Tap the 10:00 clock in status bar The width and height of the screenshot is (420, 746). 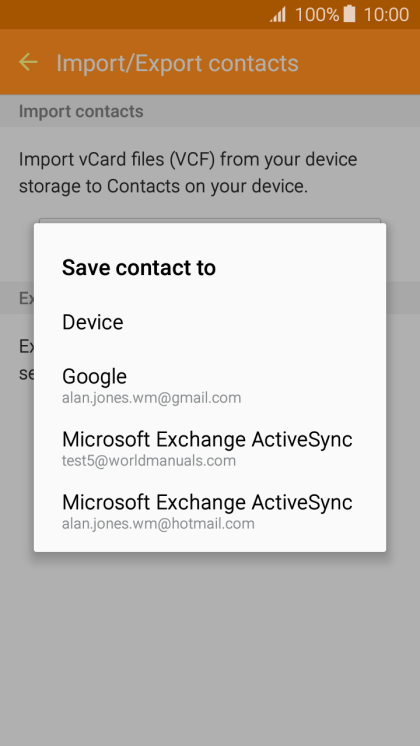coord(386,14)
